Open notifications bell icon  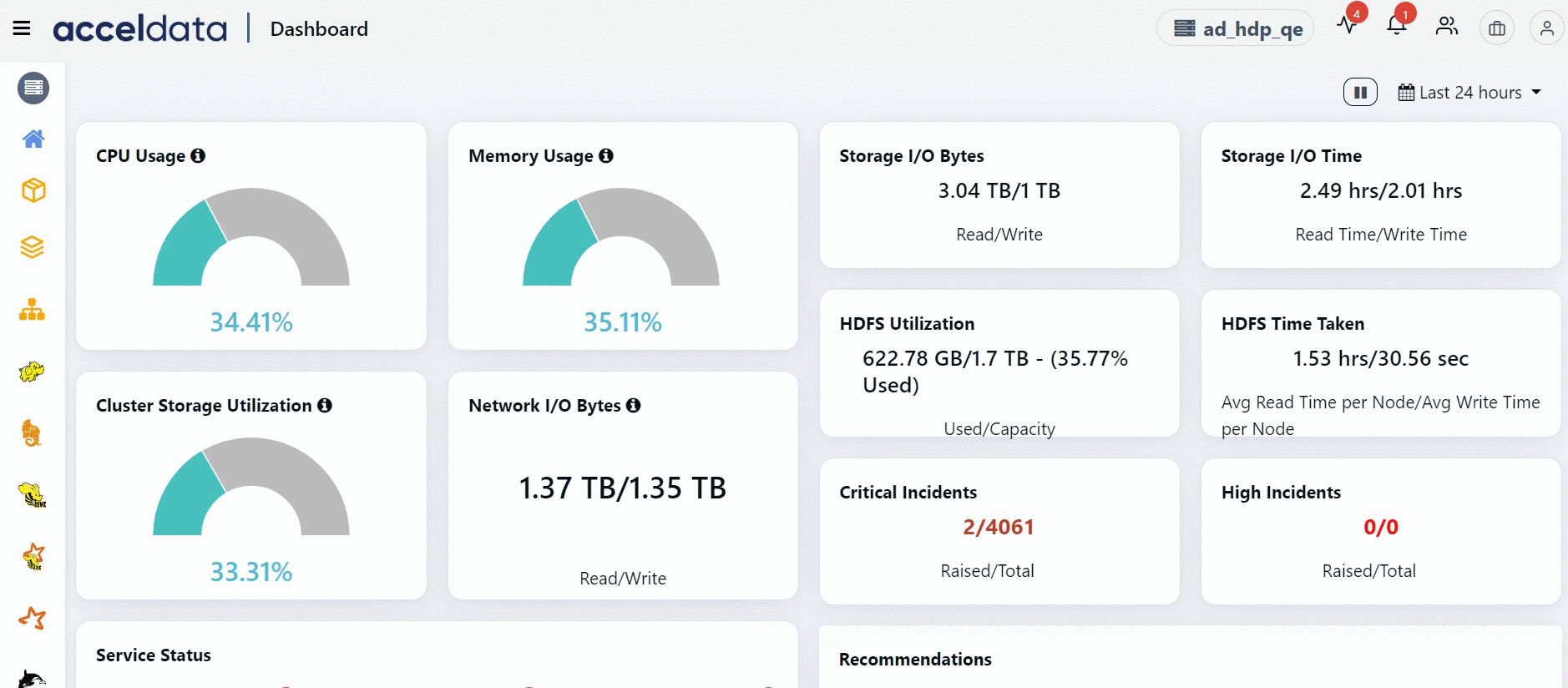(x=1397, y=25)
